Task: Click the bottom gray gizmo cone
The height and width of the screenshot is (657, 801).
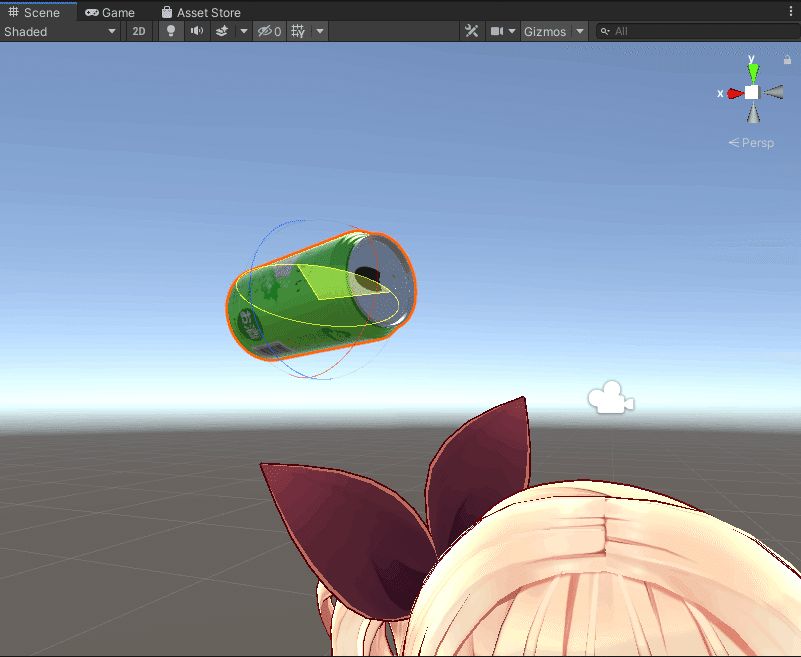Action: click(753, 112)
